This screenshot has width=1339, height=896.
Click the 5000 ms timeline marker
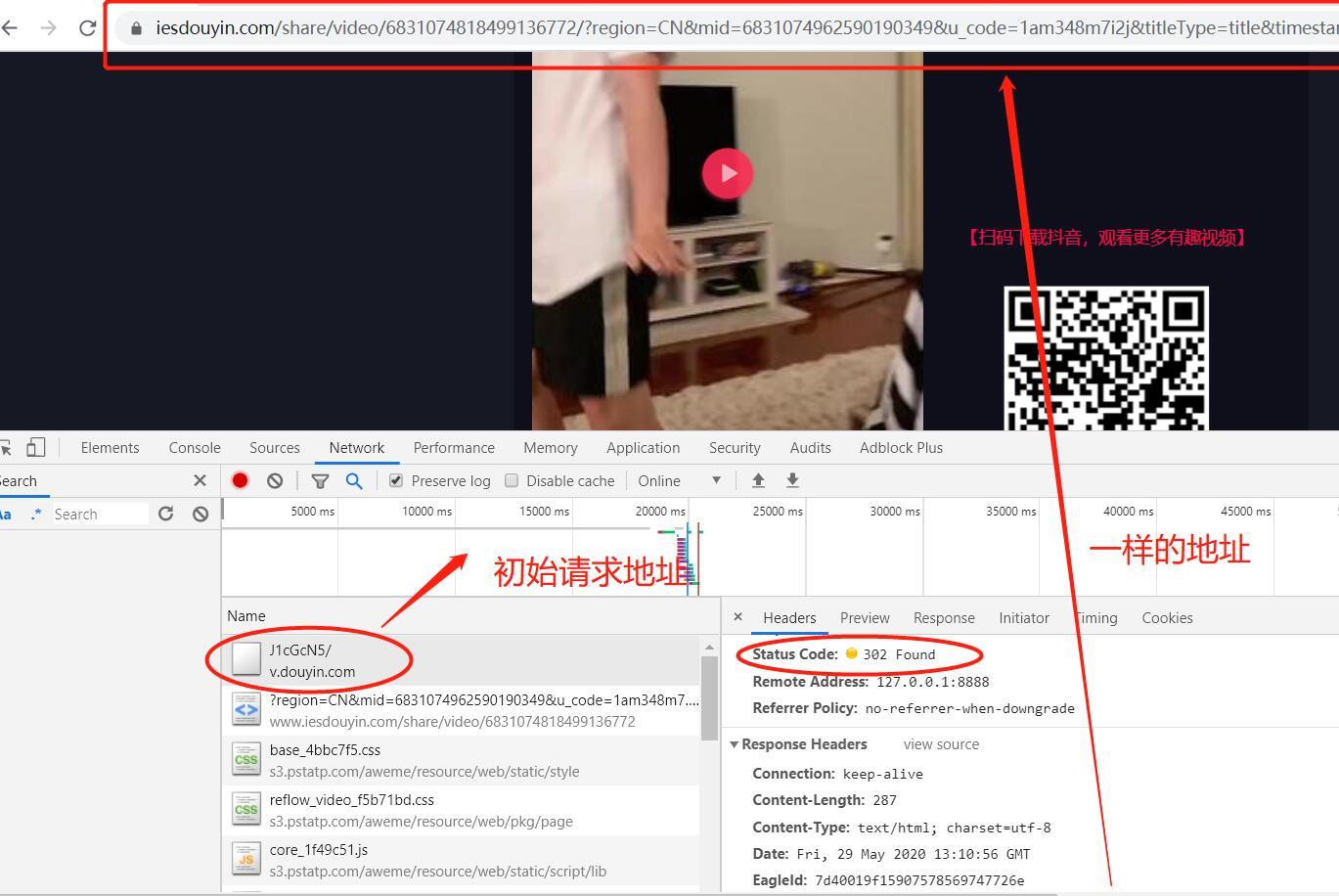[313, 511]
